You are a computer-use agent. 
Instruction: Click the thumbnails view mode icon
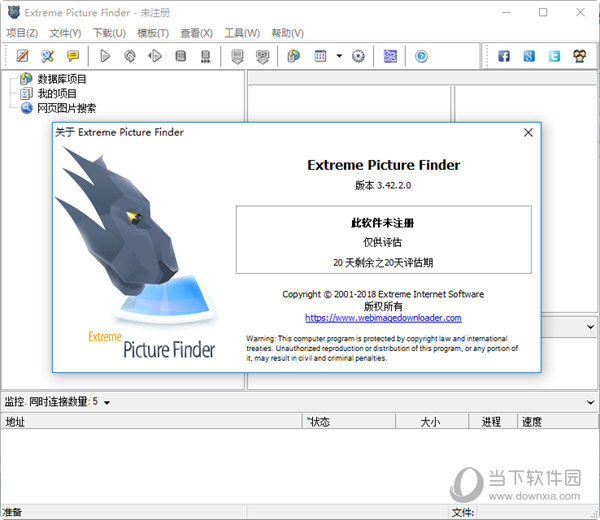tap(320, 56)
